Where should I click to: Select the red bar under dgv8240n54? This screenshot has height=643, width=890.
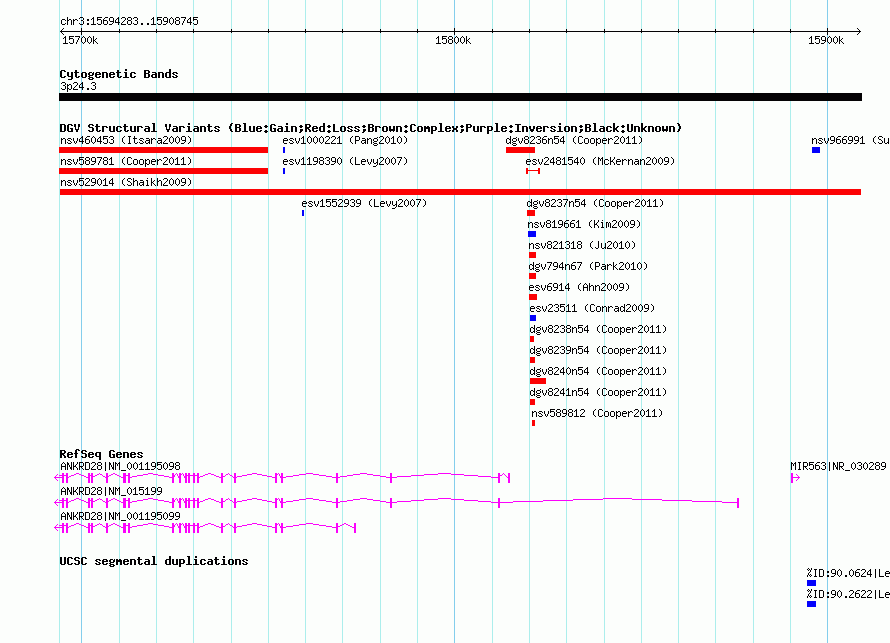(538, 381)
